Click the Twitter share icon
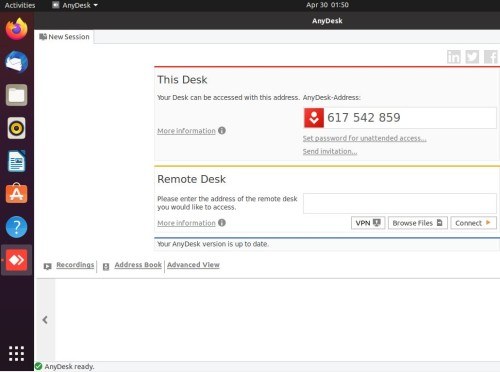500x372 pixels. tap(472, 57)
